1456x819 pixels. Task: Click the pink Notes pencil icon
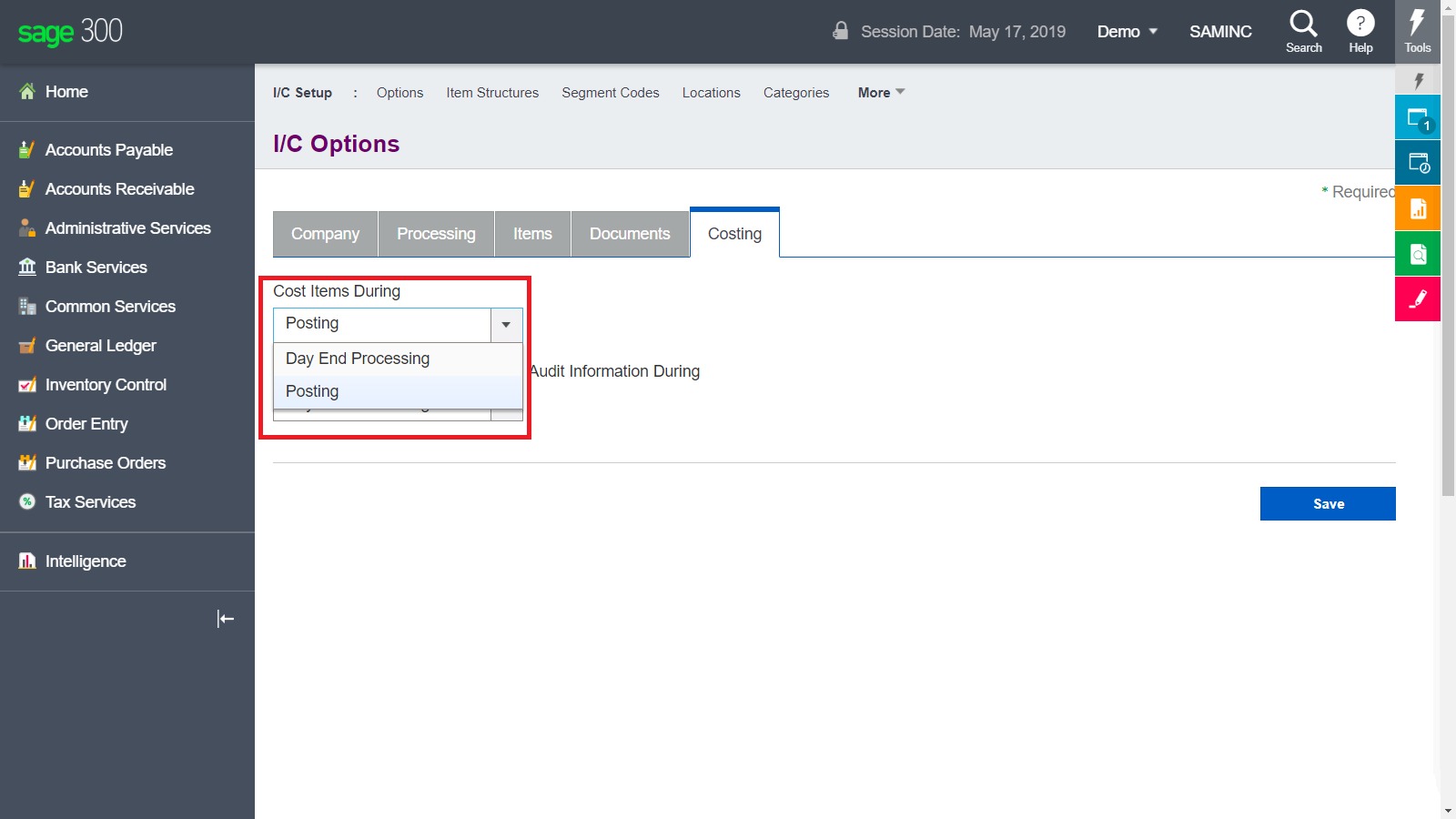[1417, 298]
